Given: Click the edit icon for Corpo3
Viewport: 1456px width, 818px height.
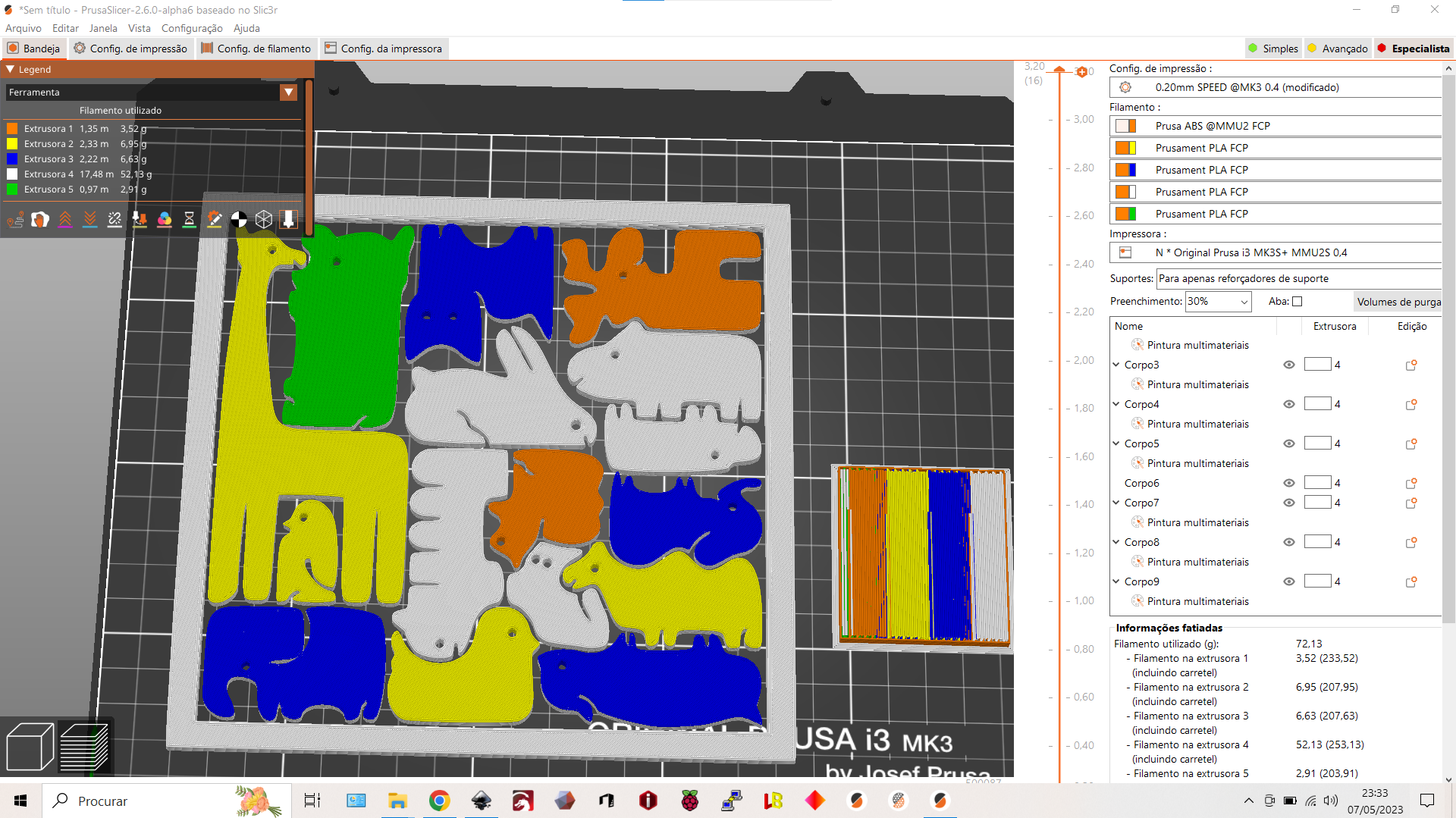Looking at the screenshot, I should (1411, 365).
